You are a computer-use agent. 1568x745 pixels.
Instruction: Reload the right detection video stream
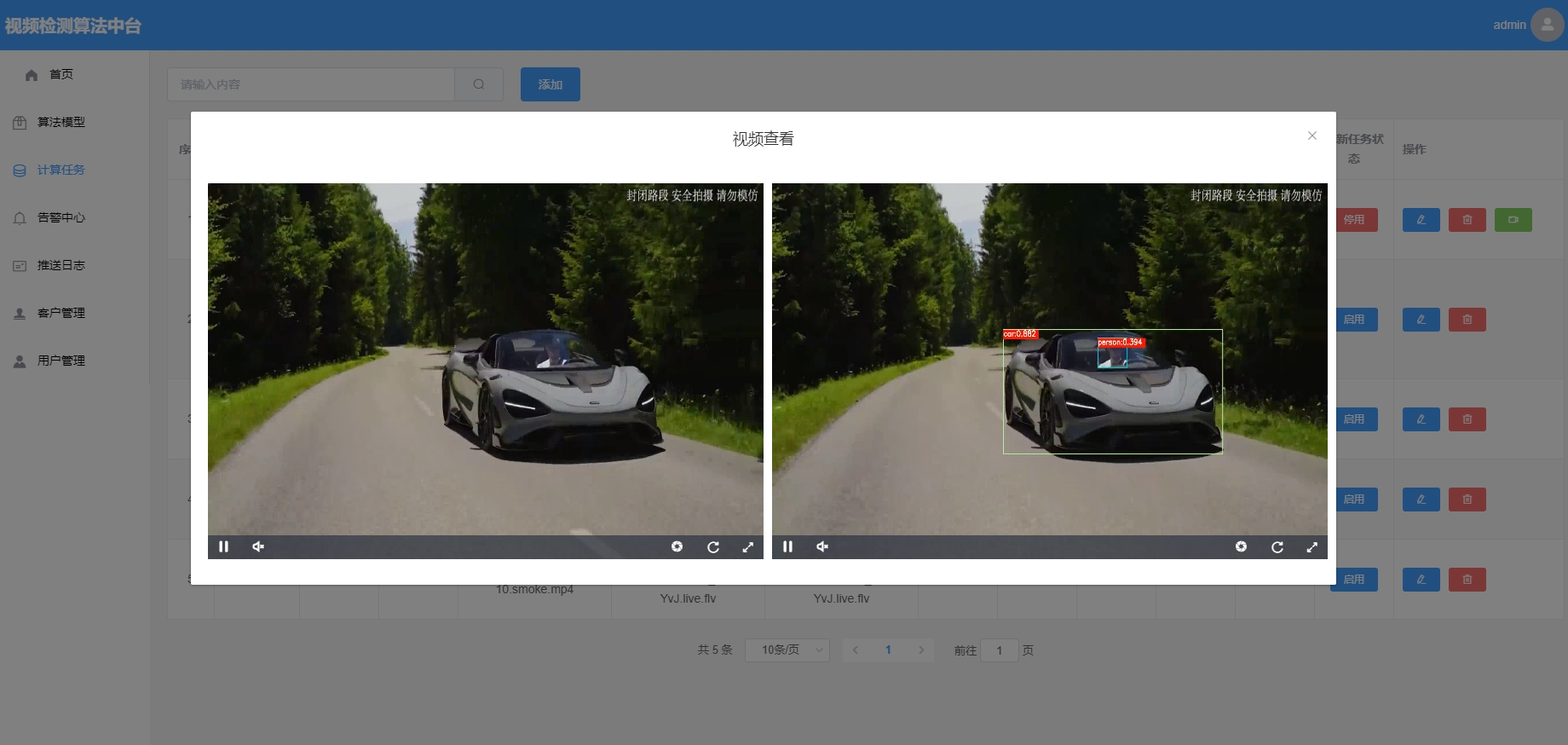point(1277,546)
